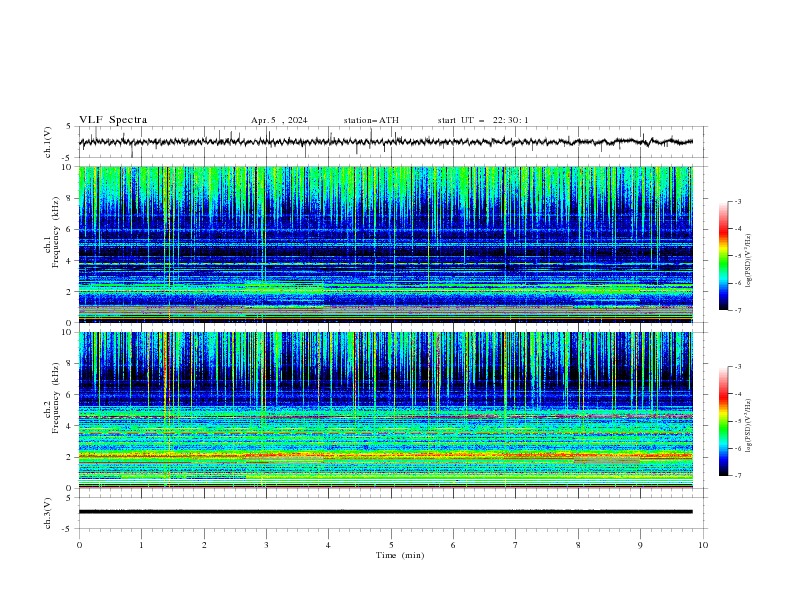792x612 pixels.
Task: Click time axis tick label "8"
Action: click(x=578, y=545)
